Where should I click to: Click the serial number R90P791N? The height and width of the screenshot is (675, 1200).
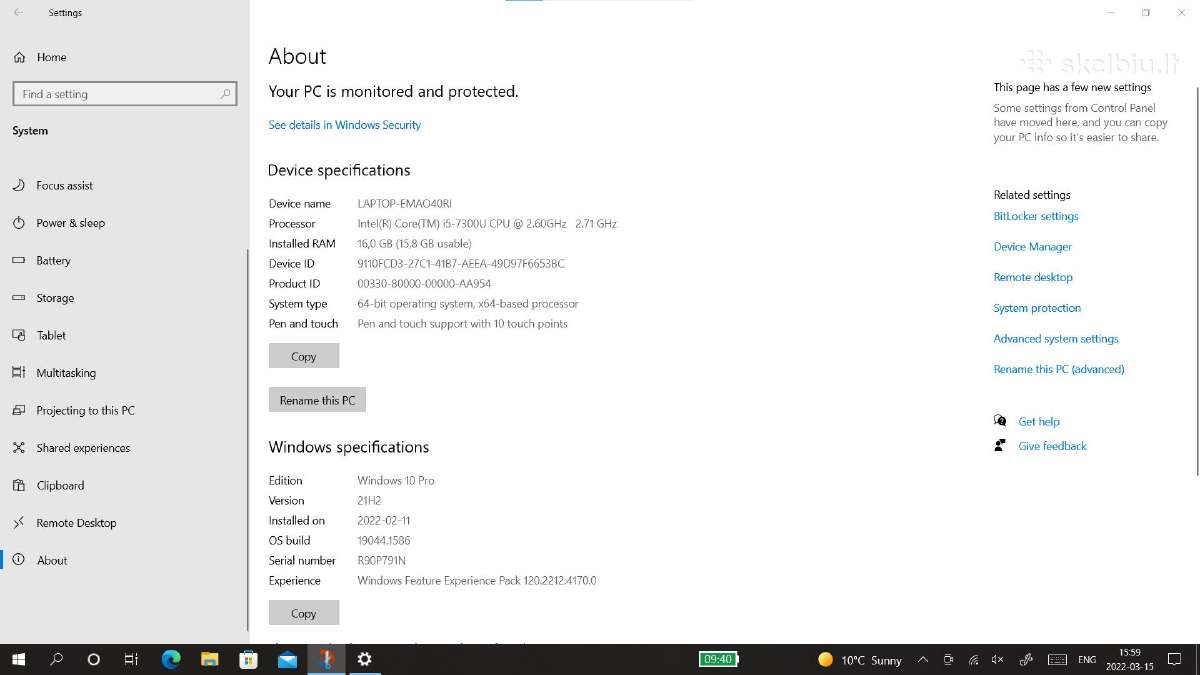pos(381,561)
